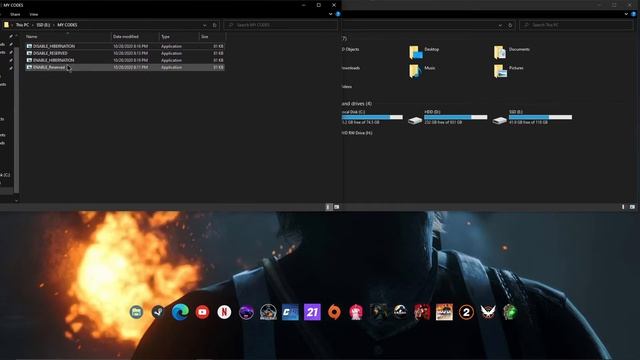Expand address history dropdown in This PC window
The image size is (640, 360).
[x=500, y=25]
